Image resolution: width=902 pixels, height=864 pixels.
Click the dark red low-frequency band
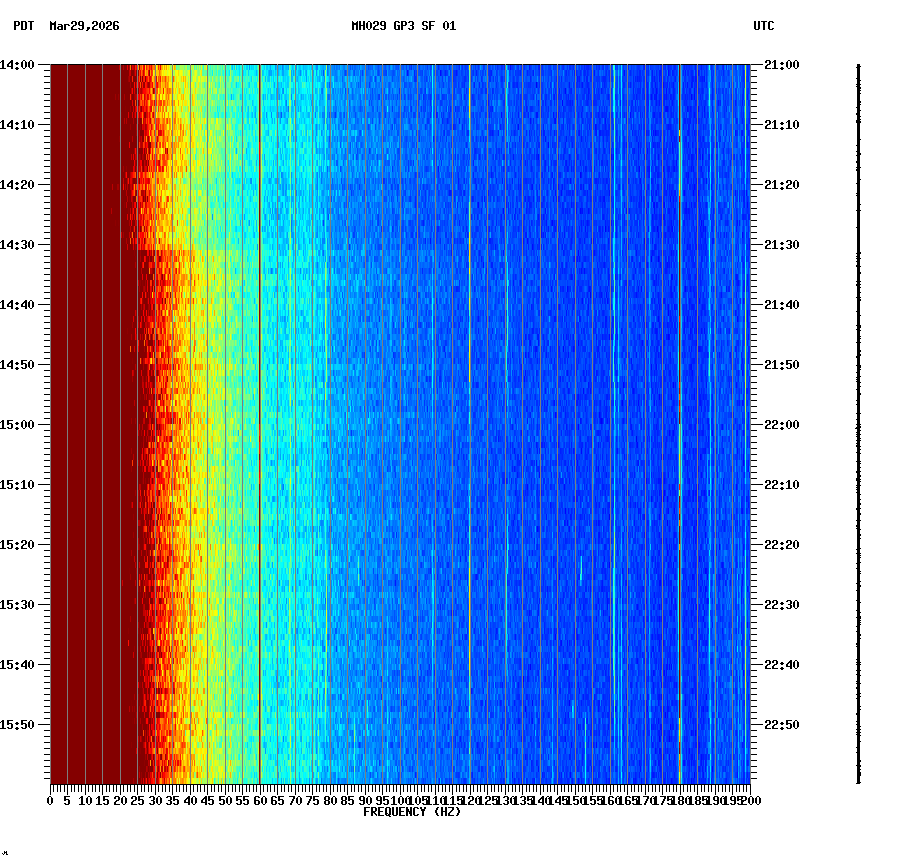click(90, 400)
